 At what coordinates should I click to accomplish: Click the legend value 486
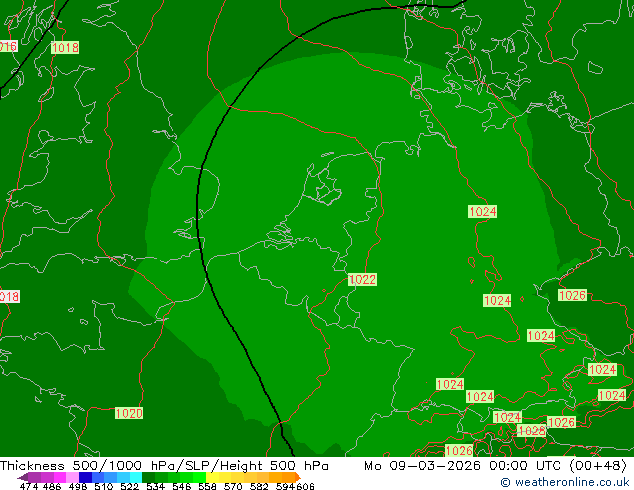pyautogui.click(x=52, y=486)
